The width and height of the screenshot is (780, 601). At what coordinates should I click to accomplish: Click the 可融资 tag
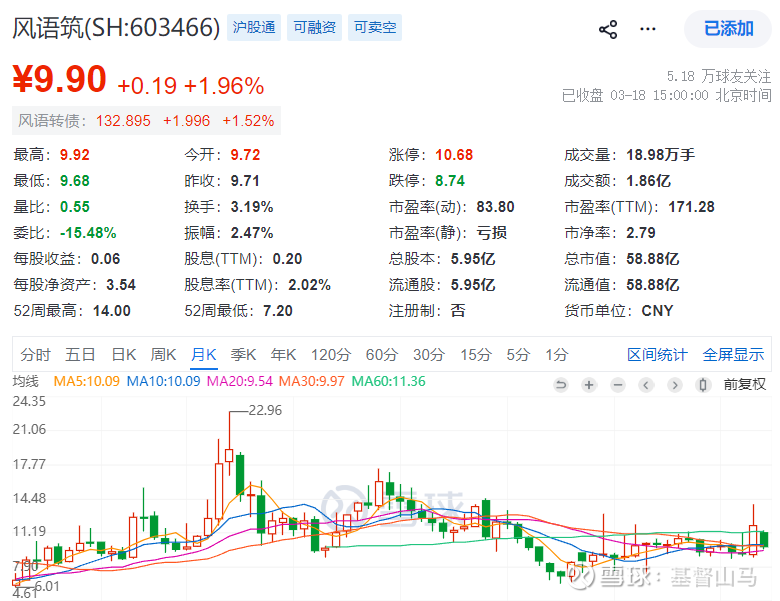click(x=314, y=27)
